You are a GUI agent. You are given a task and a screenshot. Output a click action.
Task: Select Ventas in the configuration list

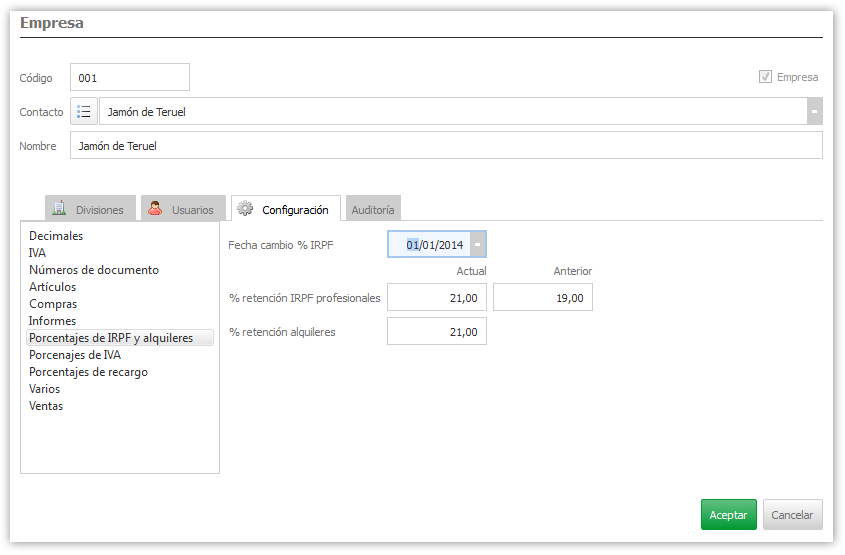(x=46, y=406)
